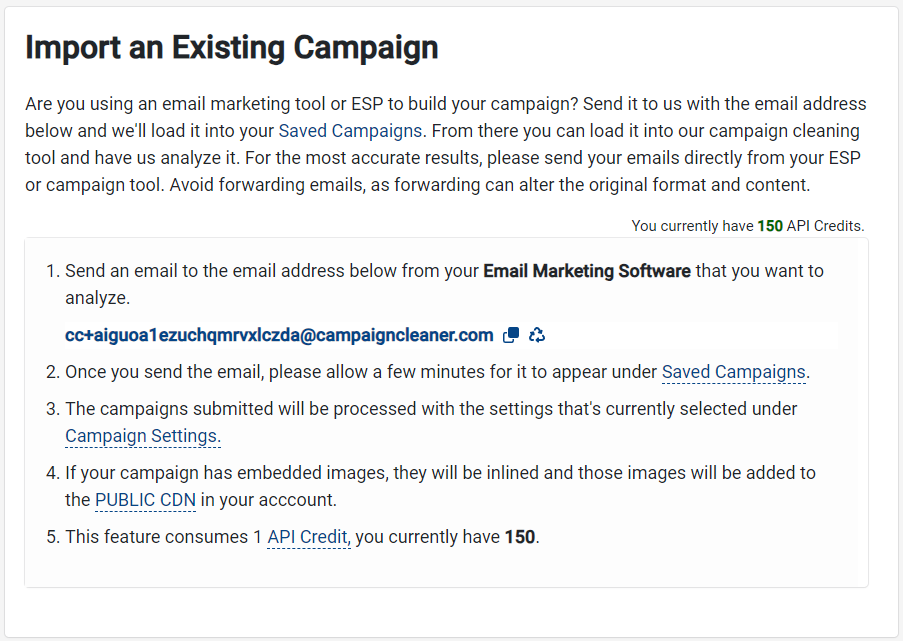Select the copy-to-clipboard control for the address

tap(510, 335)
